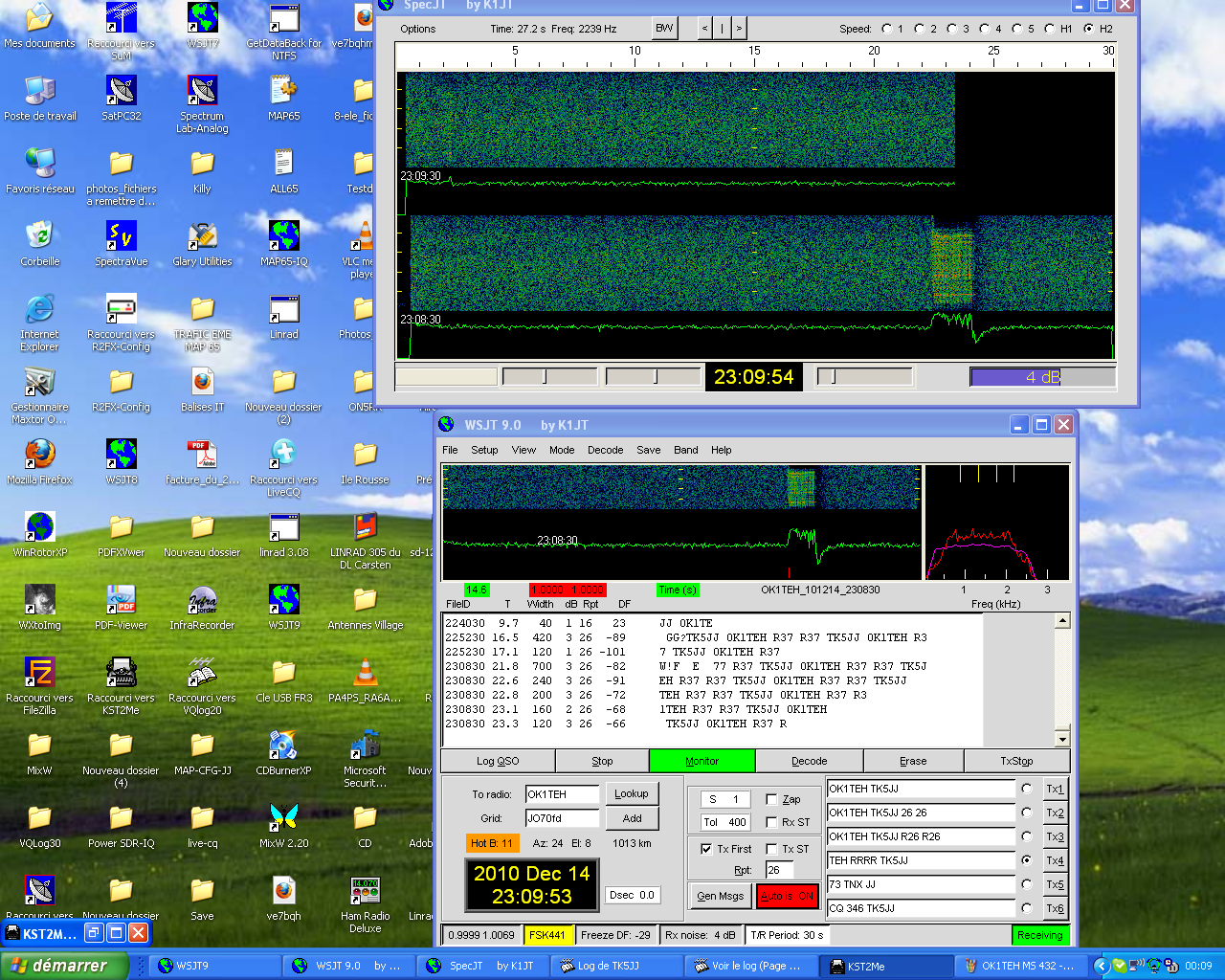Open the Raccourci vers VQlog20 icon
The image size is (1225, 980).
point(202,686)
